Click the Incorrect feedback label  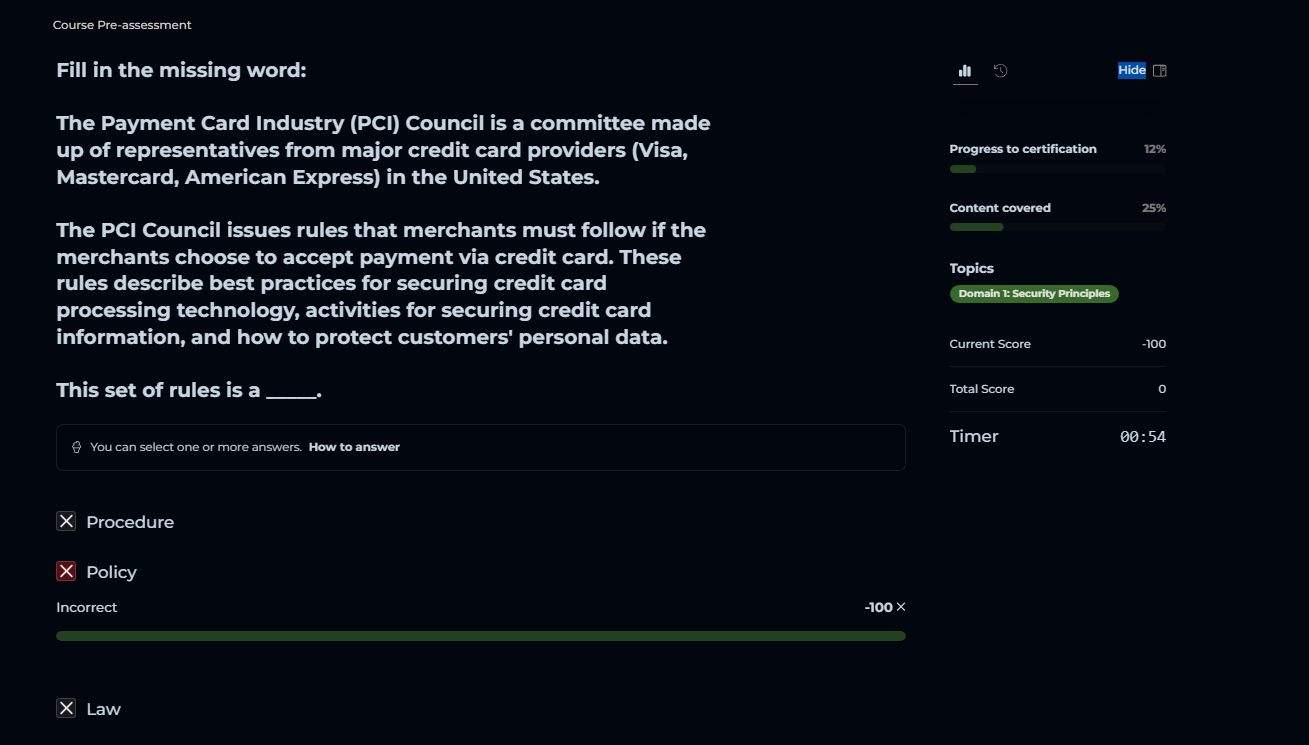[x=87, y=607]
